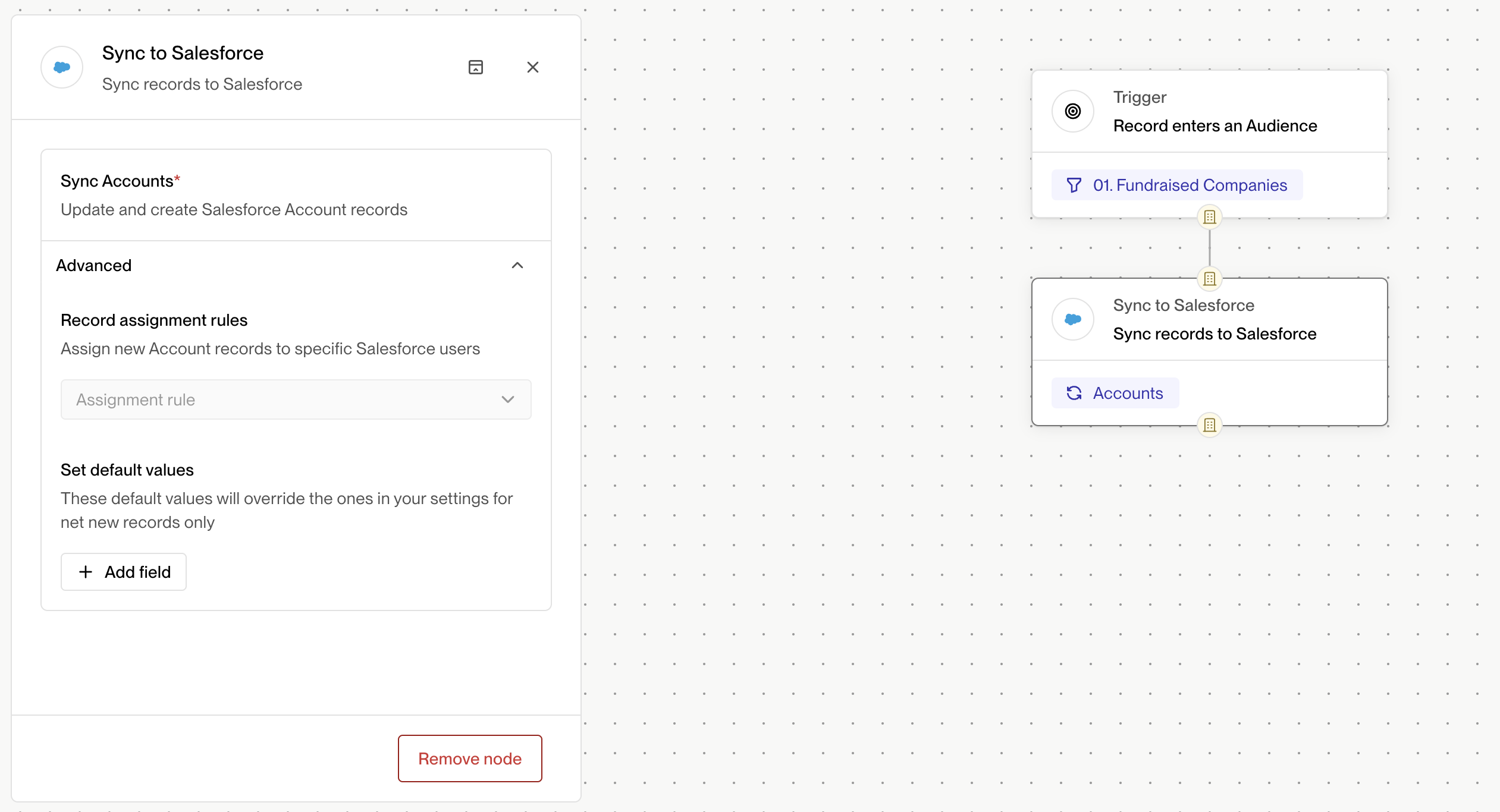Click the Advanced section header label
The height and width of the screenshot is (812, 1500).
pyautogui.click(x=94, y=265)
